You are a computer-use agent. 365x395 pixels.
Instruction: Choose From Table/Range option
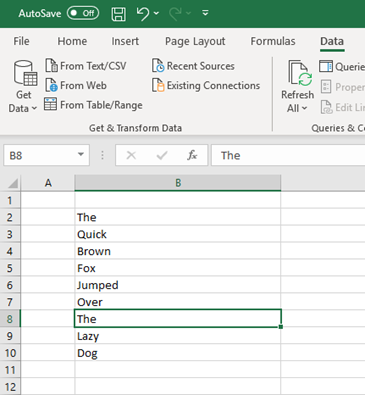93,105
